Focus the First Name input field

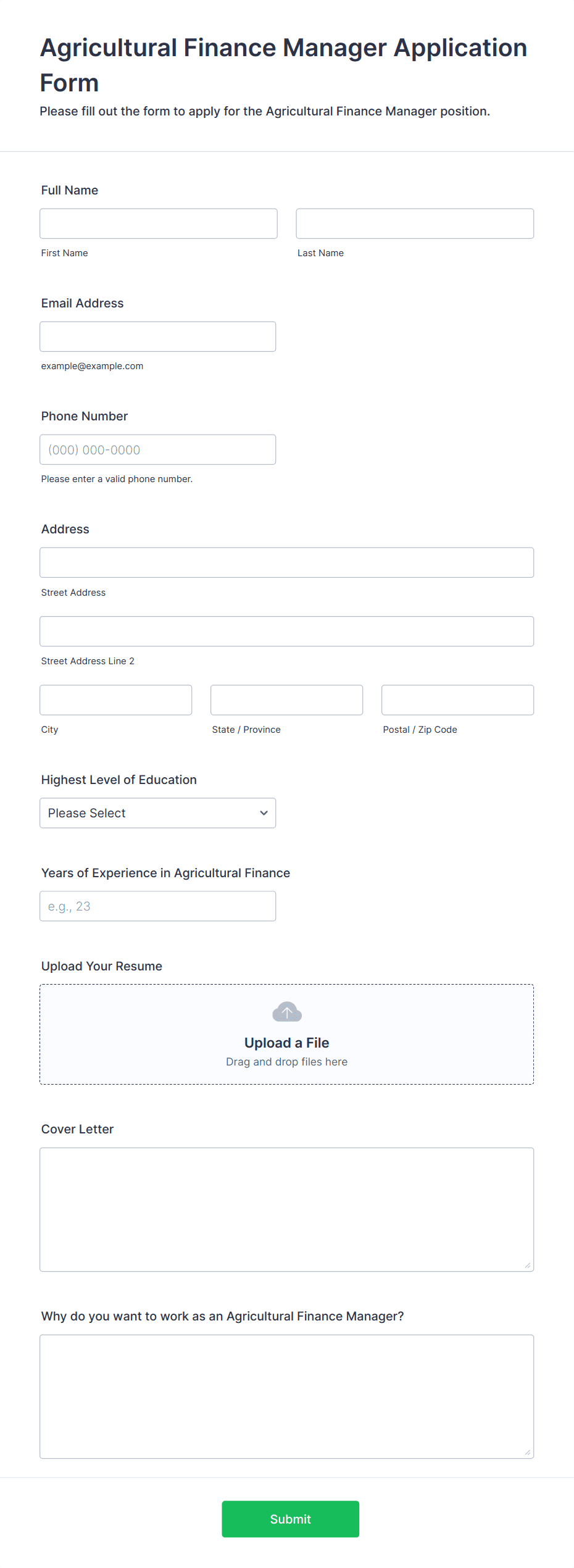159,223
